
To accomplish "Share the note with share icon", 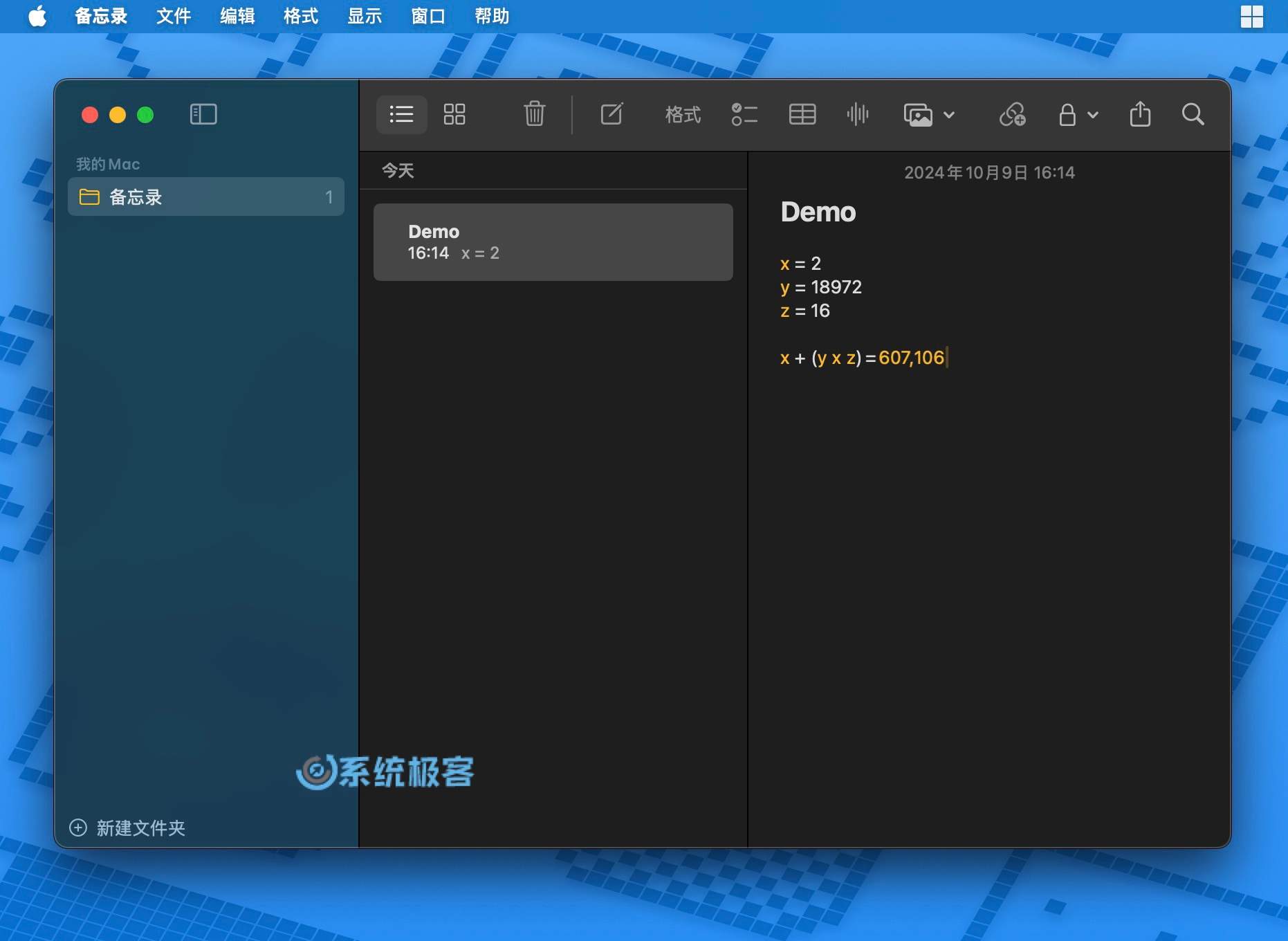I will (x=1140, y=113).
